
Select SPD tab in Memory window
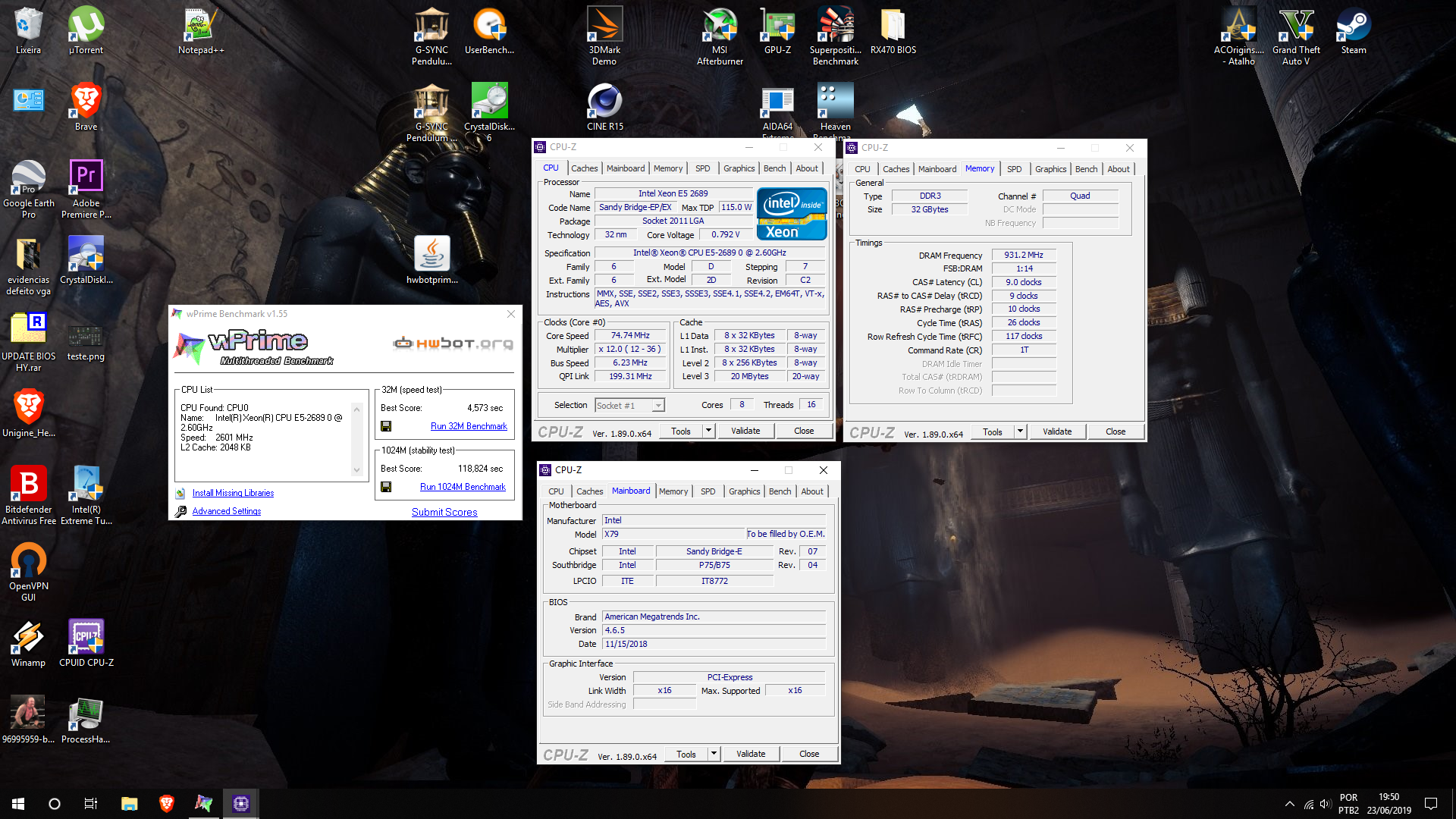coord(1014,169)
